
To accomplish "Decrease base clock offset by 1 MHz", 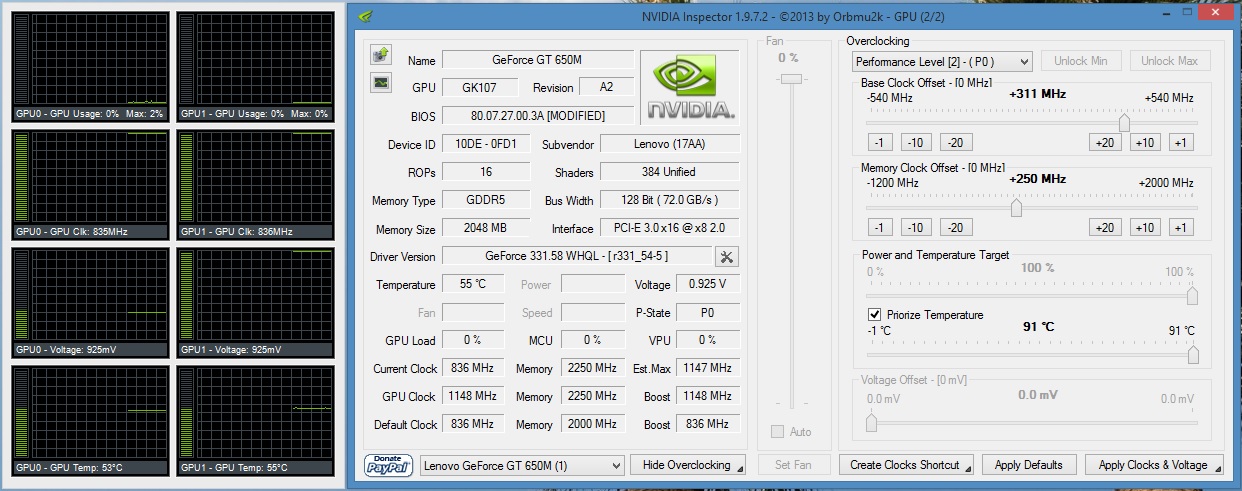I will coord(879,142).
